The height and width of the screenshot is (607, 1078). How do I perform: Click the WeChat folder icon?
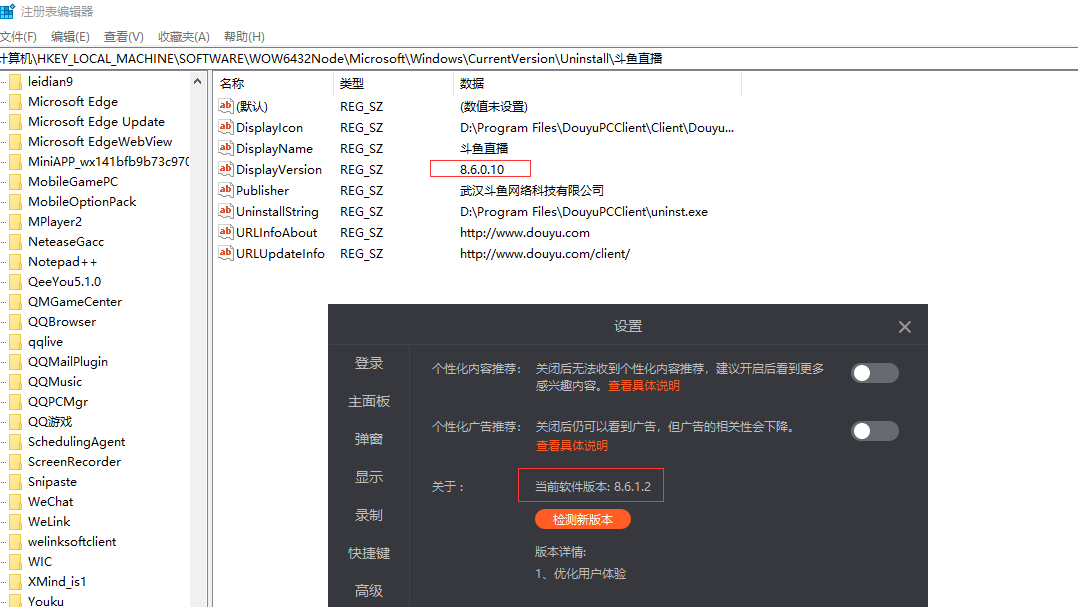coord(15,502)
